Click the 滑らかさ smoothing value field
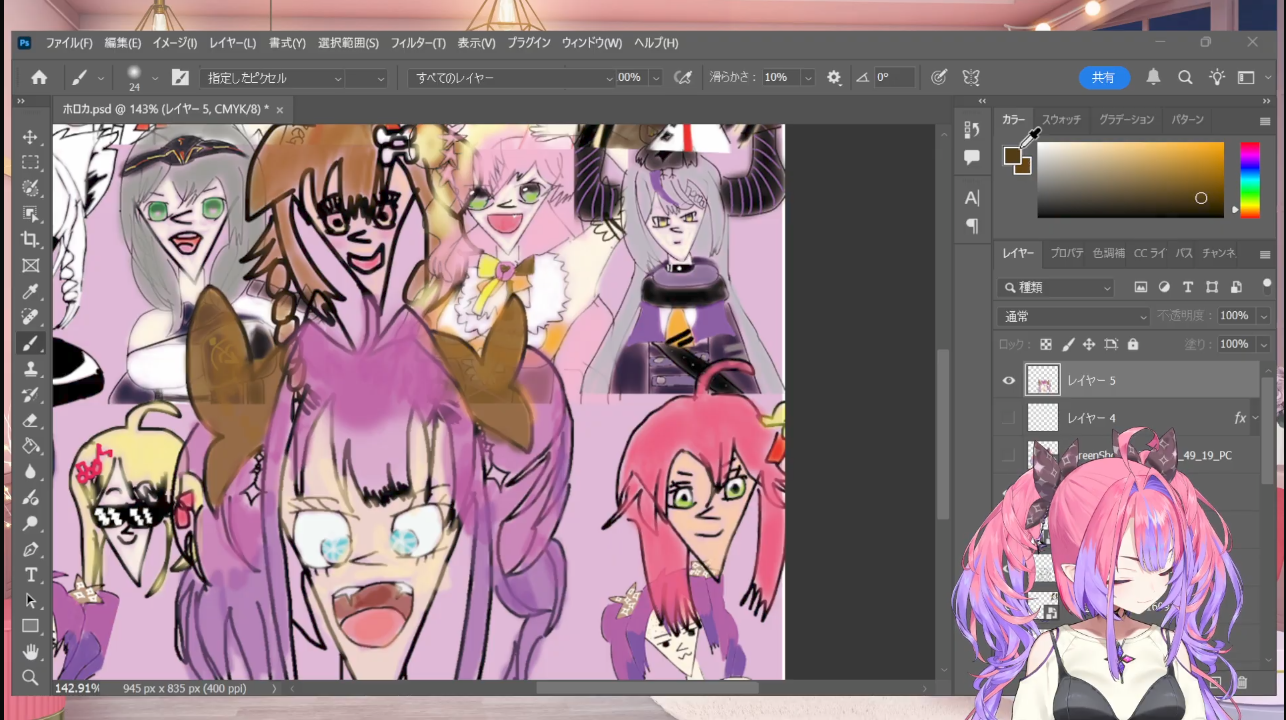The width and height of the screenshot is (1286, 720). 780,78
